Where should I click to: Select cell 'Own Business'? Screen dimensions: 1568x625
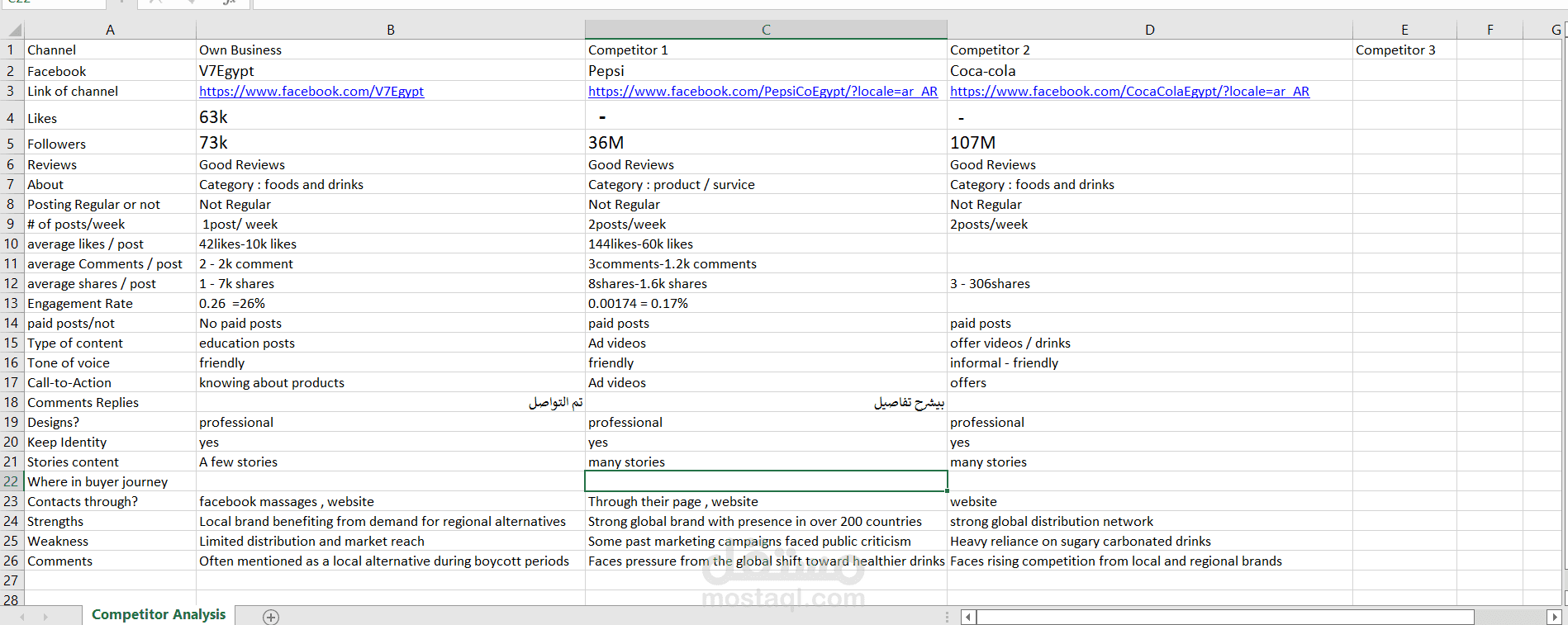[x=391, y=50]
